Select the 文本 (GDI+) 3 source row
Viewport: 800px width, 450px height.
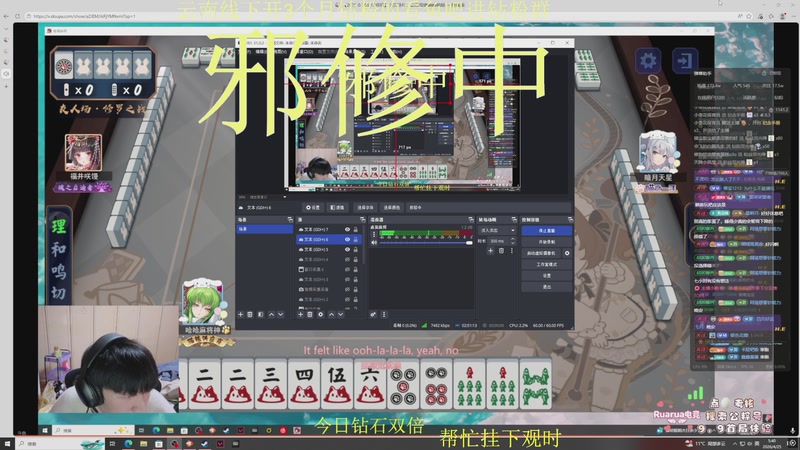coord(330,280)
